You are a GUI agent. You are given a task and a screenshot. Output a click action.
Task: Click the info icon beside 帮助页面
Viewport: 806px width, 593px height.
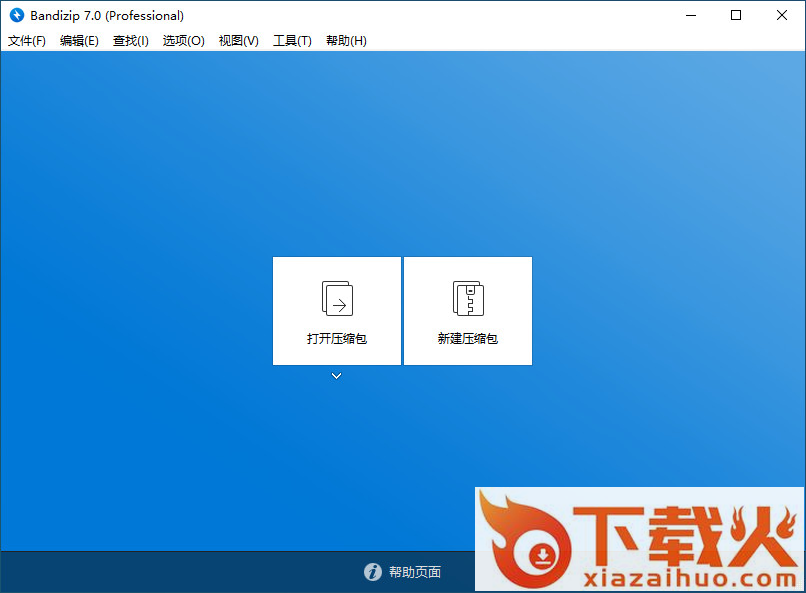point(373,572)
